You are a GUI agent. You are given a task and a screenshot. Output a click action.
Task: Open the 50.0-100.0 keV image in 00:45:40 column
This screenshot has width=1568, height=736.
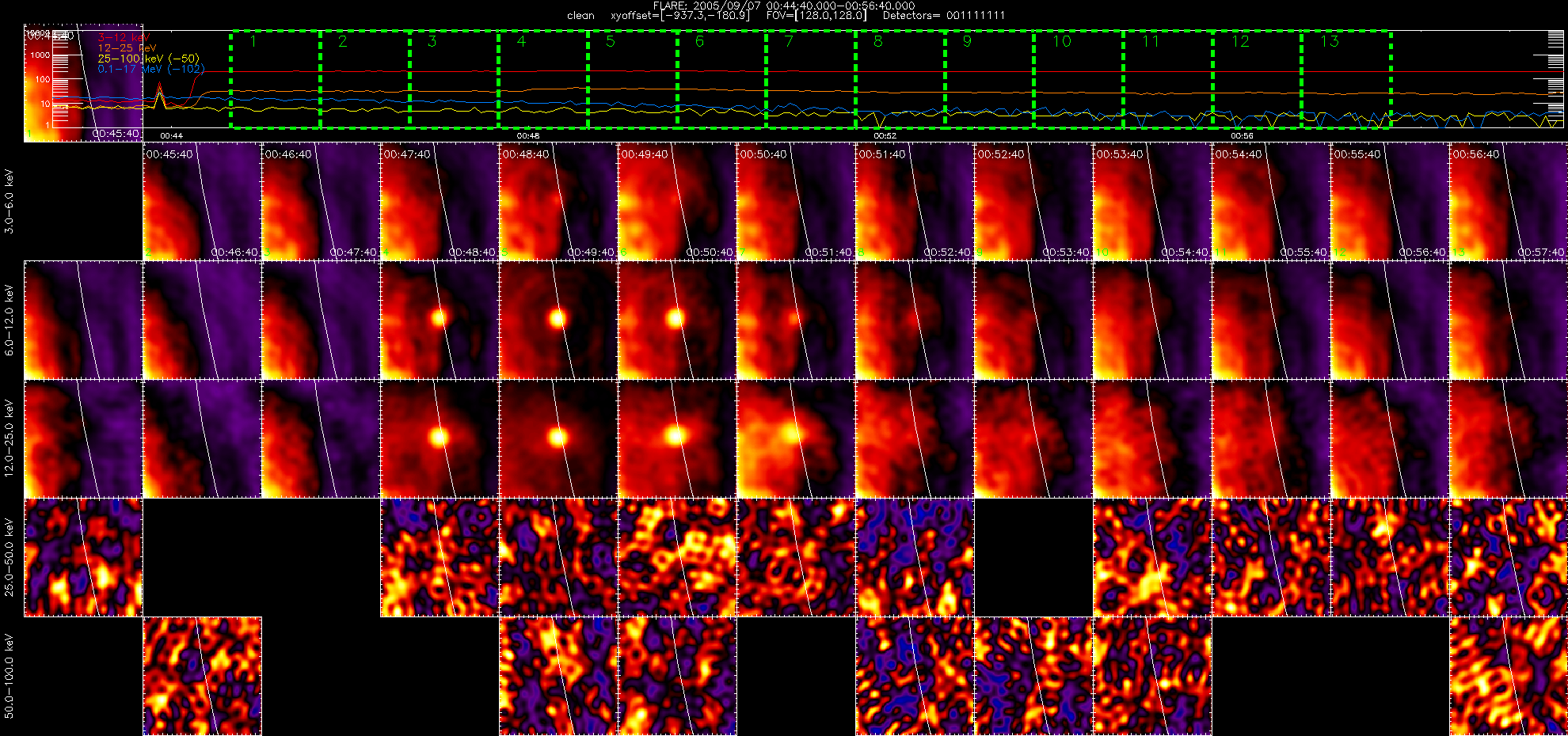coord(202,677)
